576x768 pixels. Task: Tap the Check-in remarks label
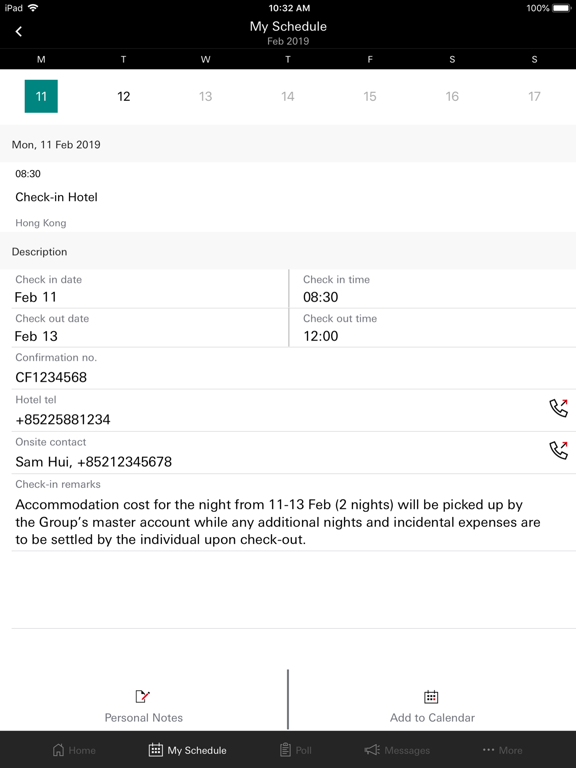click(58, 484)
